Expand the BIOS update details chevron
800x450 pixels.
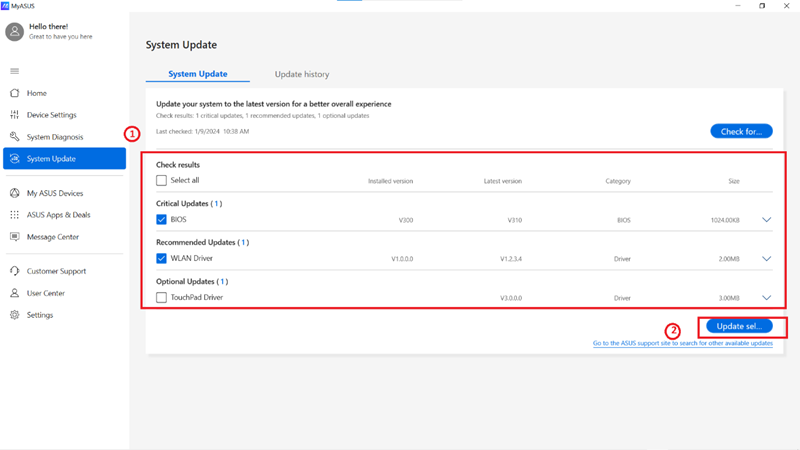(766, 220)
